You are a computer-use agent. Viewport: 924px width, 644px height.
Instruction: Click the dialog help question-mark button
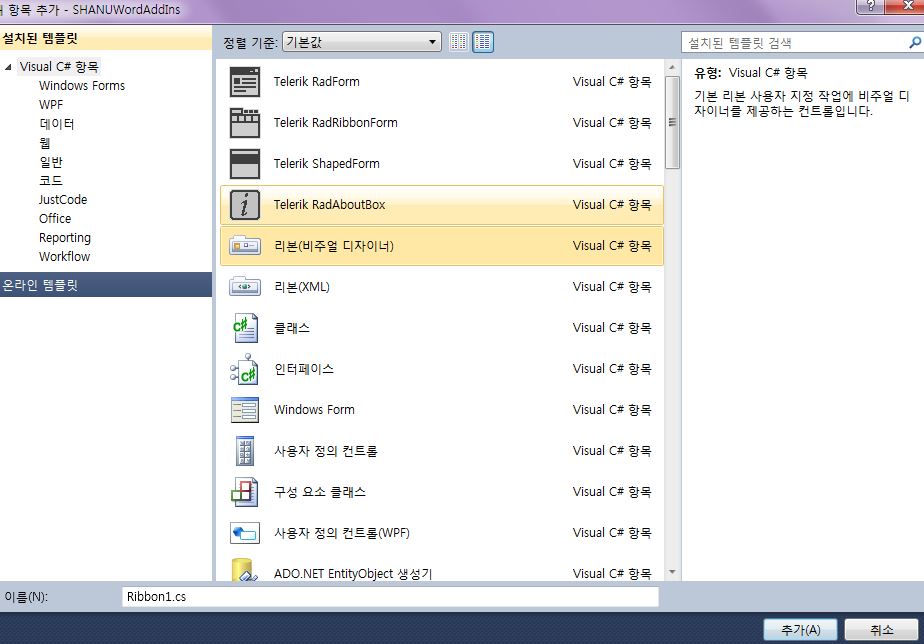[x=870, y=6]
